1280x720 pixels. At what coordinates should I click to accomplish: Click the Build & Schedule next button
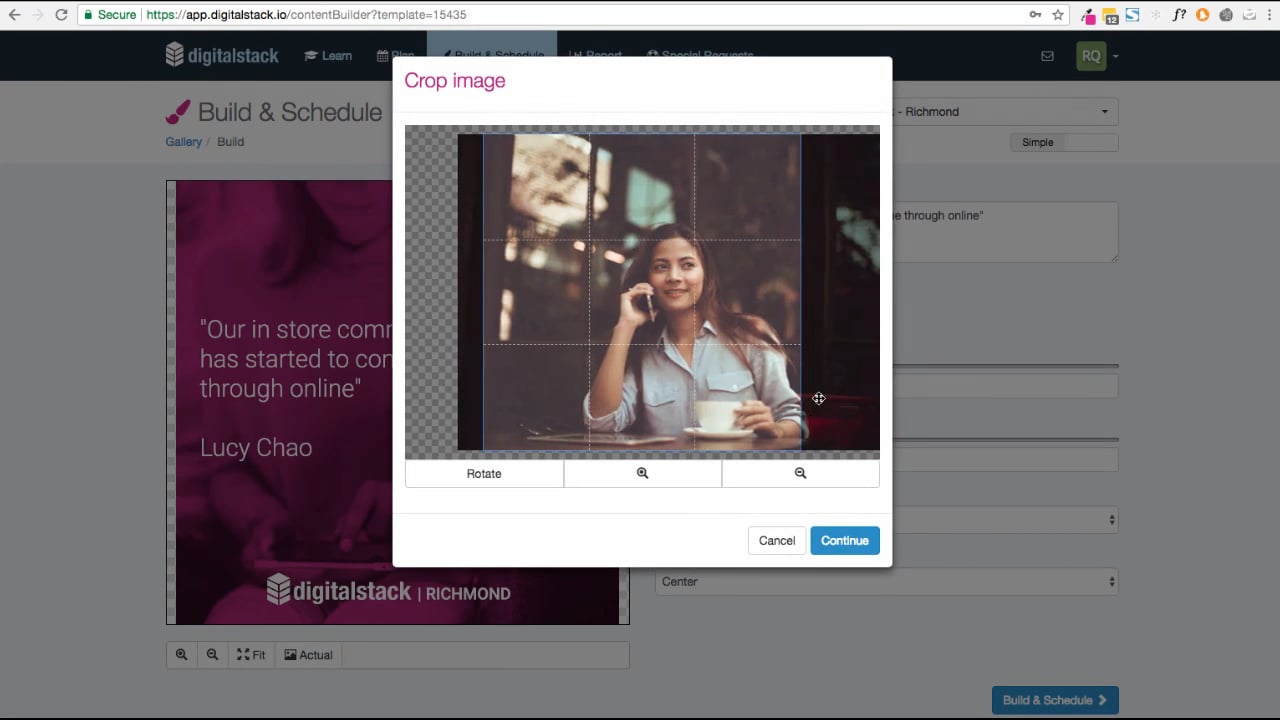(x=1055, y=700)
